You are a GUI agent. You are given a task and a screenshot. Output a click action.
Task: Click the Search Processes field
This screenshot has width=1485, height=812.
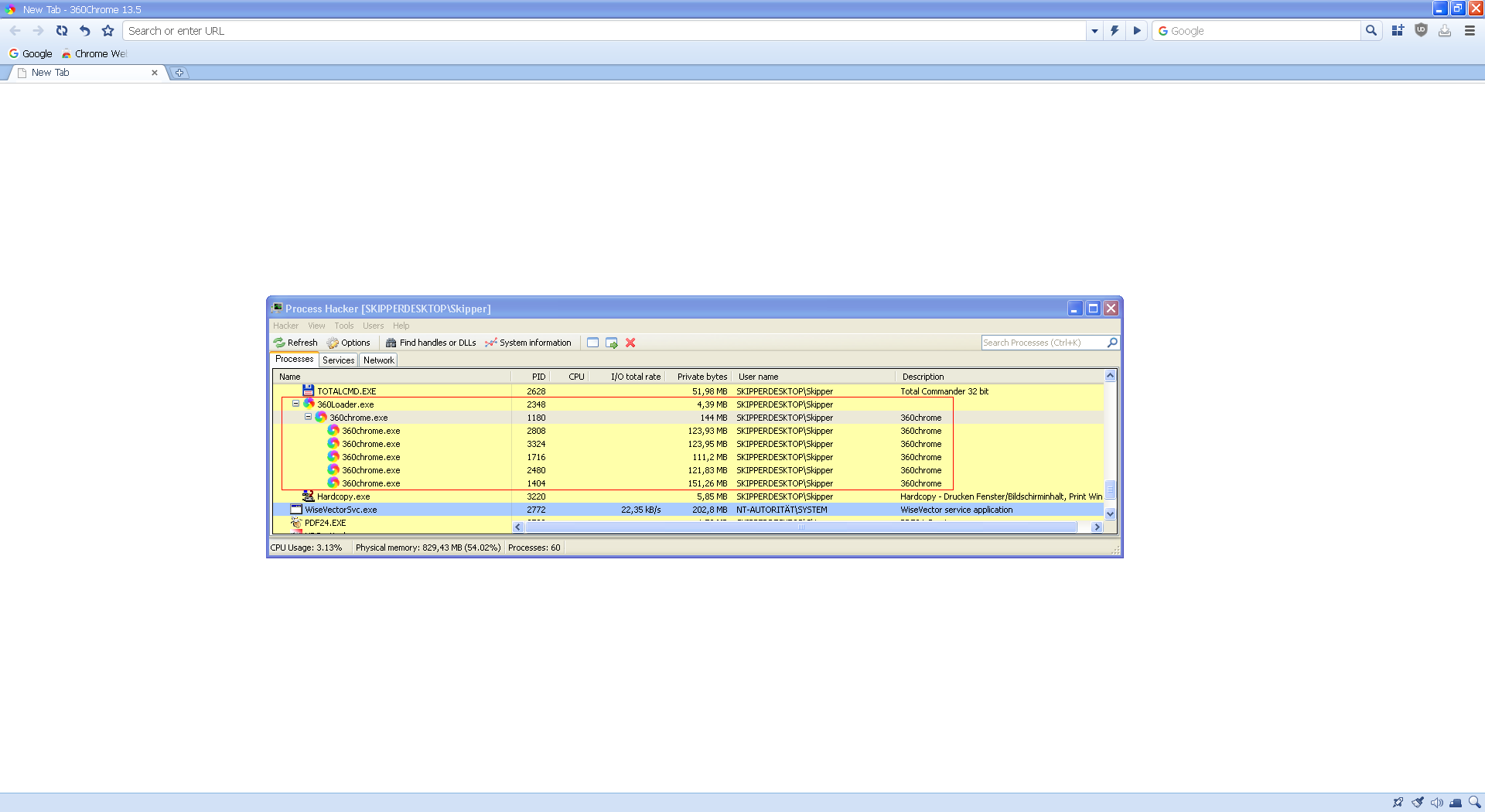(x=1043, y=343)
